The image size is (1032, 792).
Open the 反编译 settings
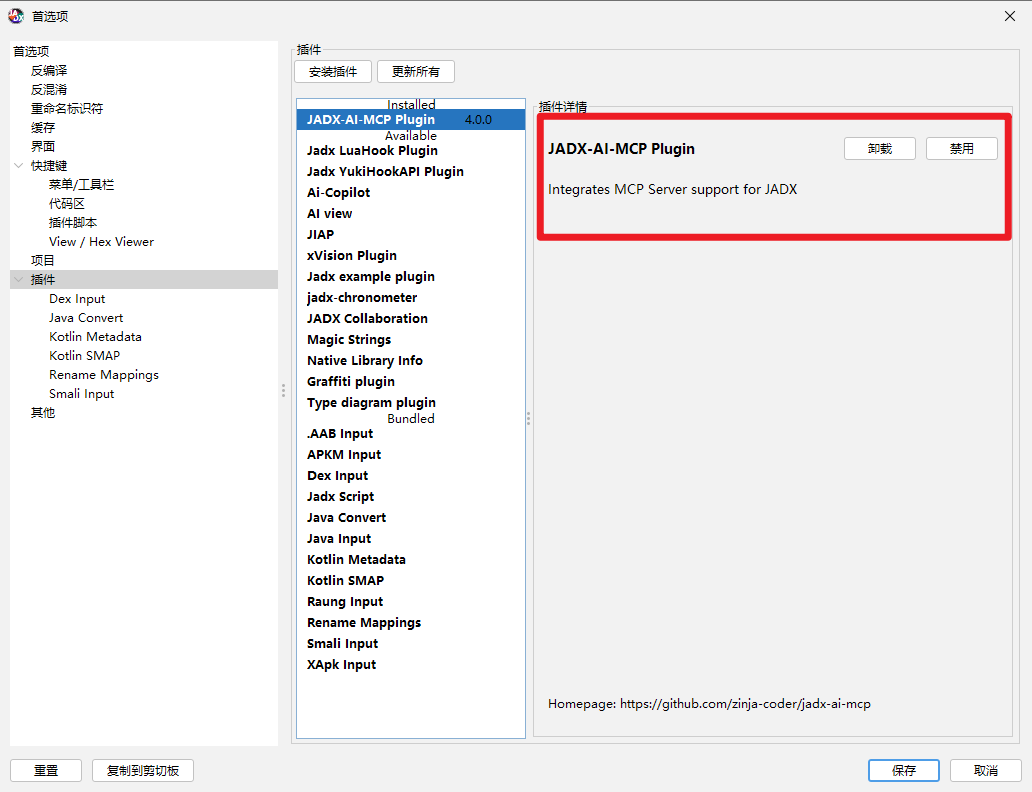(x=49, y=70)
